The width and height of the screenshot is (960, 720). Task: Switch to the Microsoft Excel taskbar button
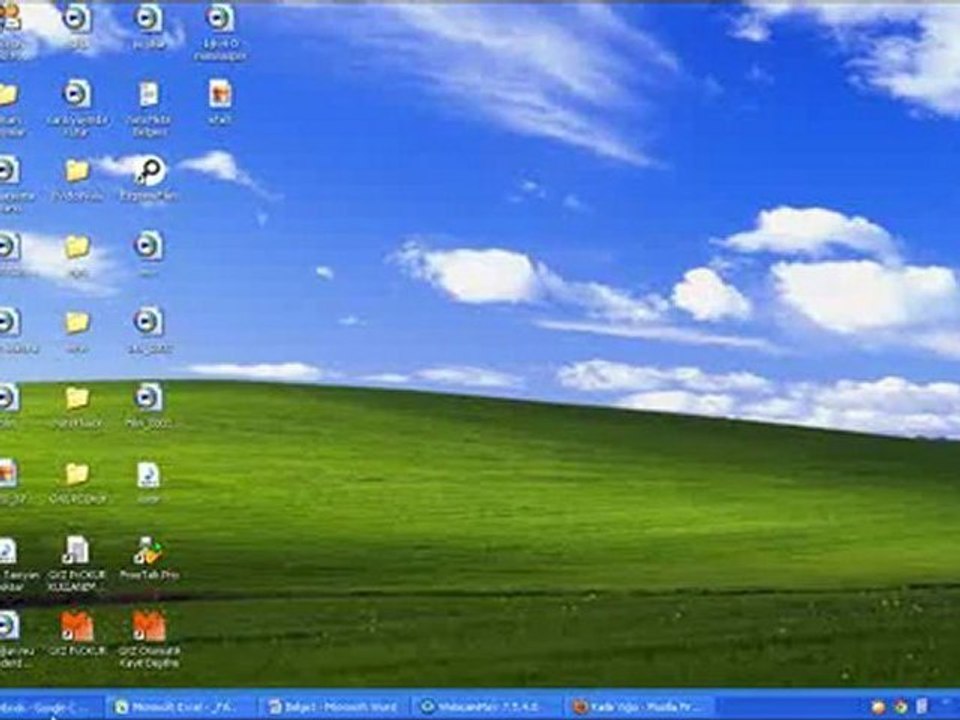click(x=181, y=707)
